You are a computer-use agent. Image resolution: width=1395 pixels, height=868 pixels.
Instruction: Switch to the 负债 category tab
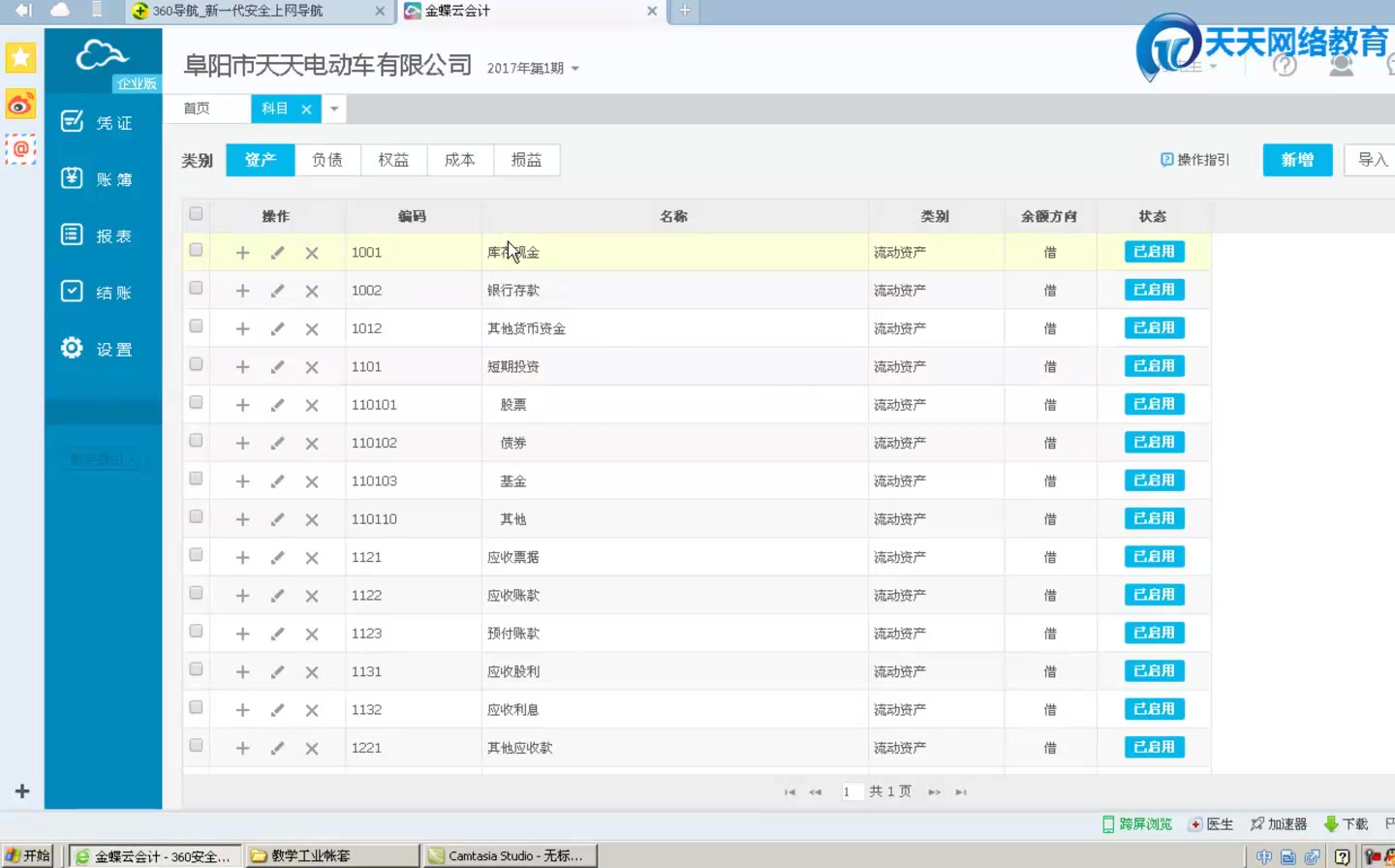327,160
